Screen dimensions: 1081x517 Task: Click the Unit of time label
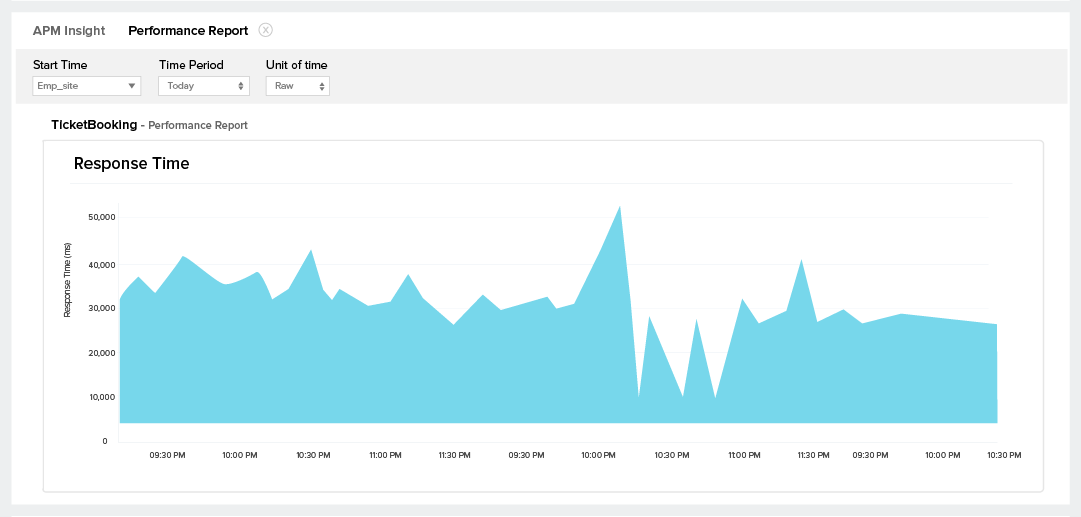point(296,65)
